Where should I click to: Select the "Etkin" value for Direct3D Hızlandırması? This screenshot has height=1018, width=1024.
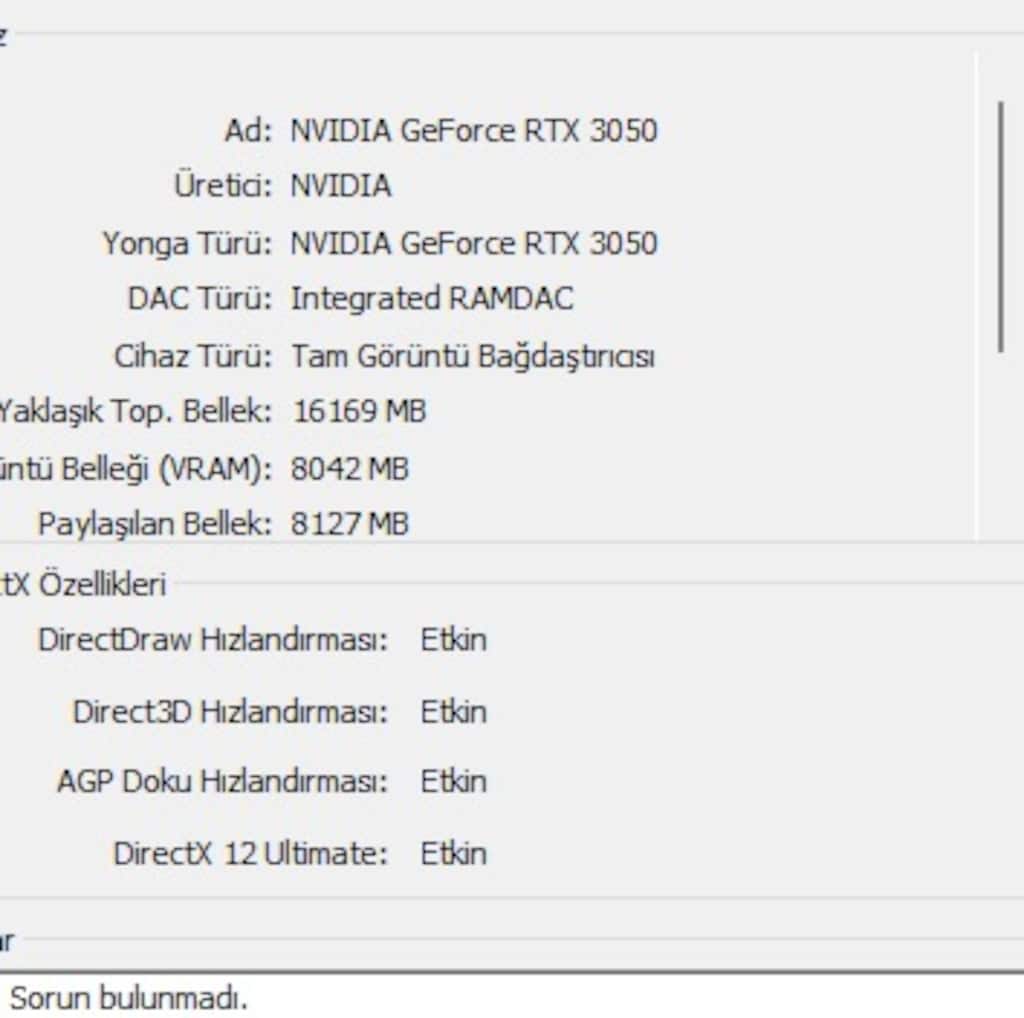(453, 712)
